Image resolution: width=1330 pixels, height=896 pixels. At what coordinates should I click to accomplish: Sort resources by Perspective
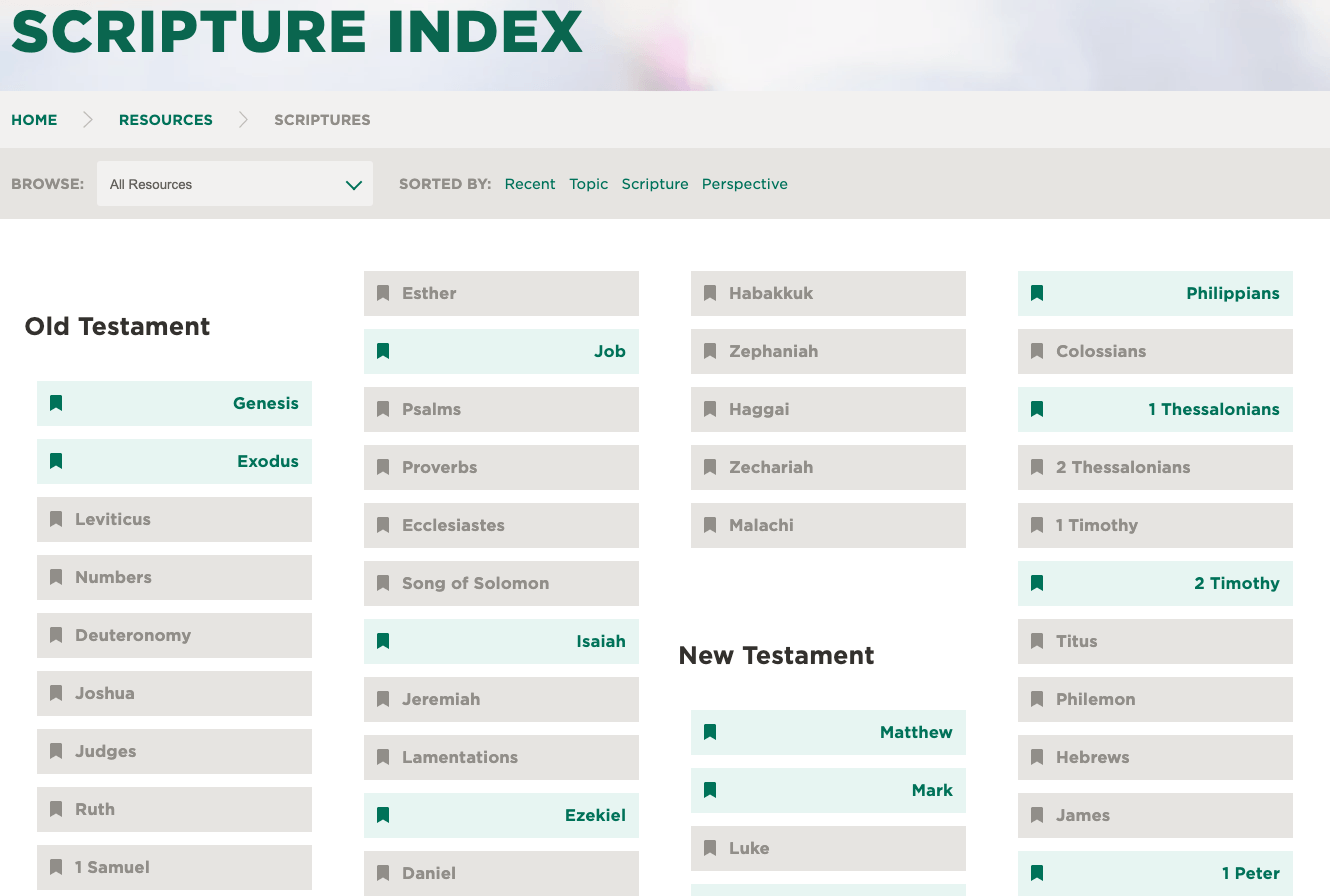coord(744,184)
